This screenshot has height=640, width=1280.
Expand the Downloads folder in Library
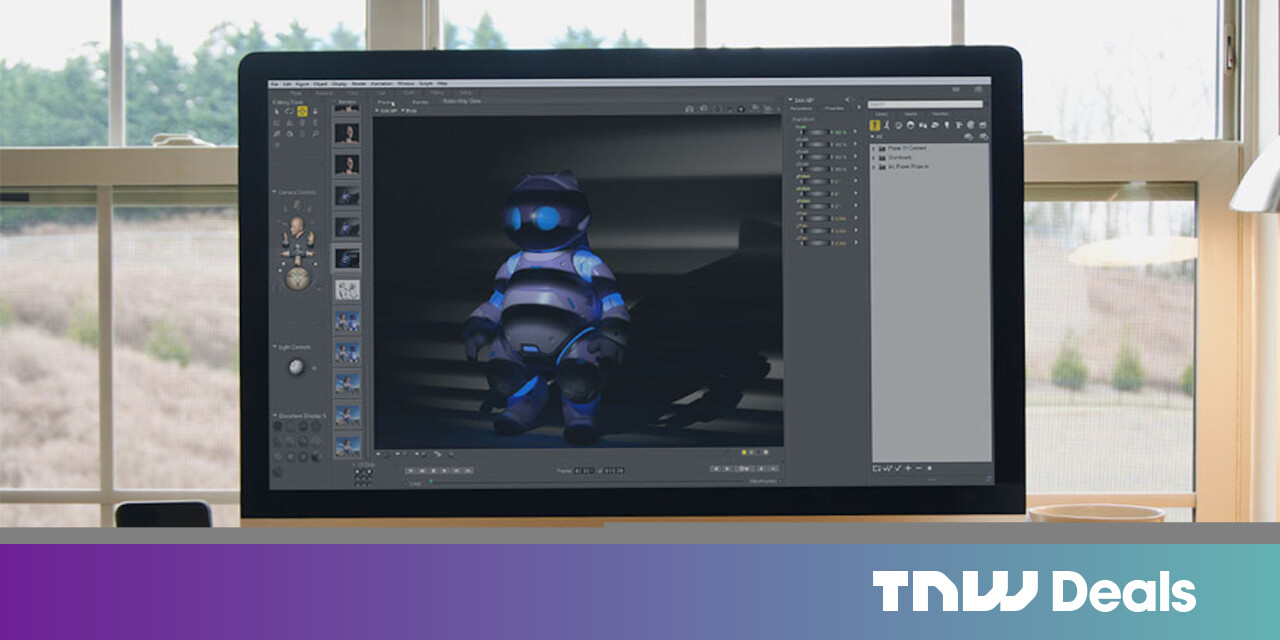pyautogui.click(x=874, y=157)
